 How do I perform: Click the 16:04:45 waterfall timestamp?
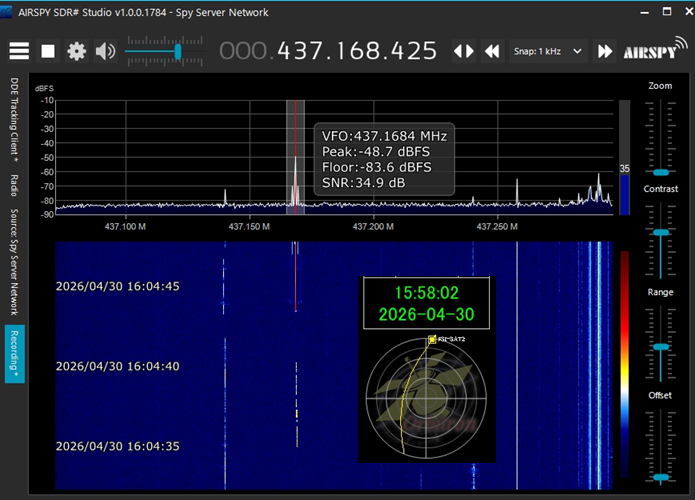pos(117,286)
